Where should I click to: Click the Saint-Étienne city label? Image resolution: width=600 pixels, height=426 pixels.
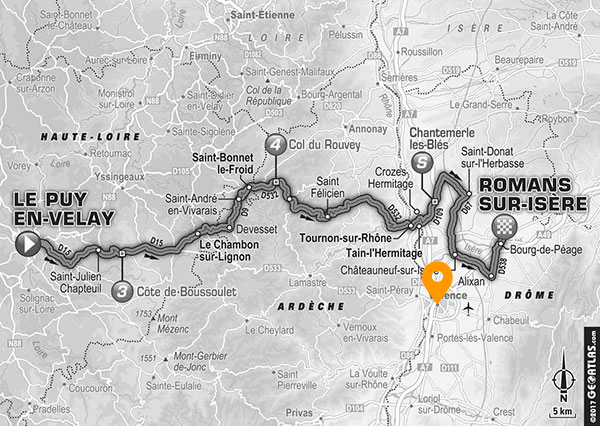coord(262,15)
